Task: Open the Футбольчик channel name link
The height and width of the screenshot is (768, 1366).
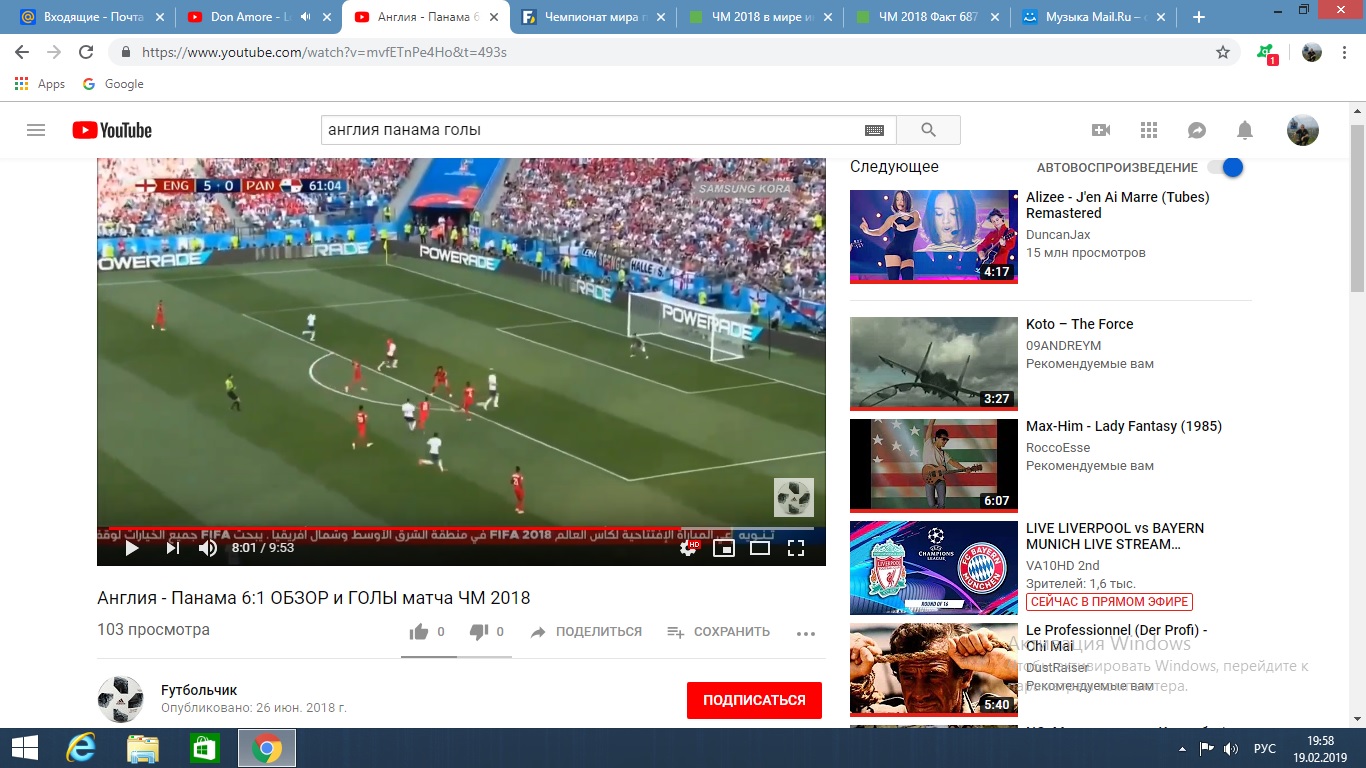Action: 199,690
